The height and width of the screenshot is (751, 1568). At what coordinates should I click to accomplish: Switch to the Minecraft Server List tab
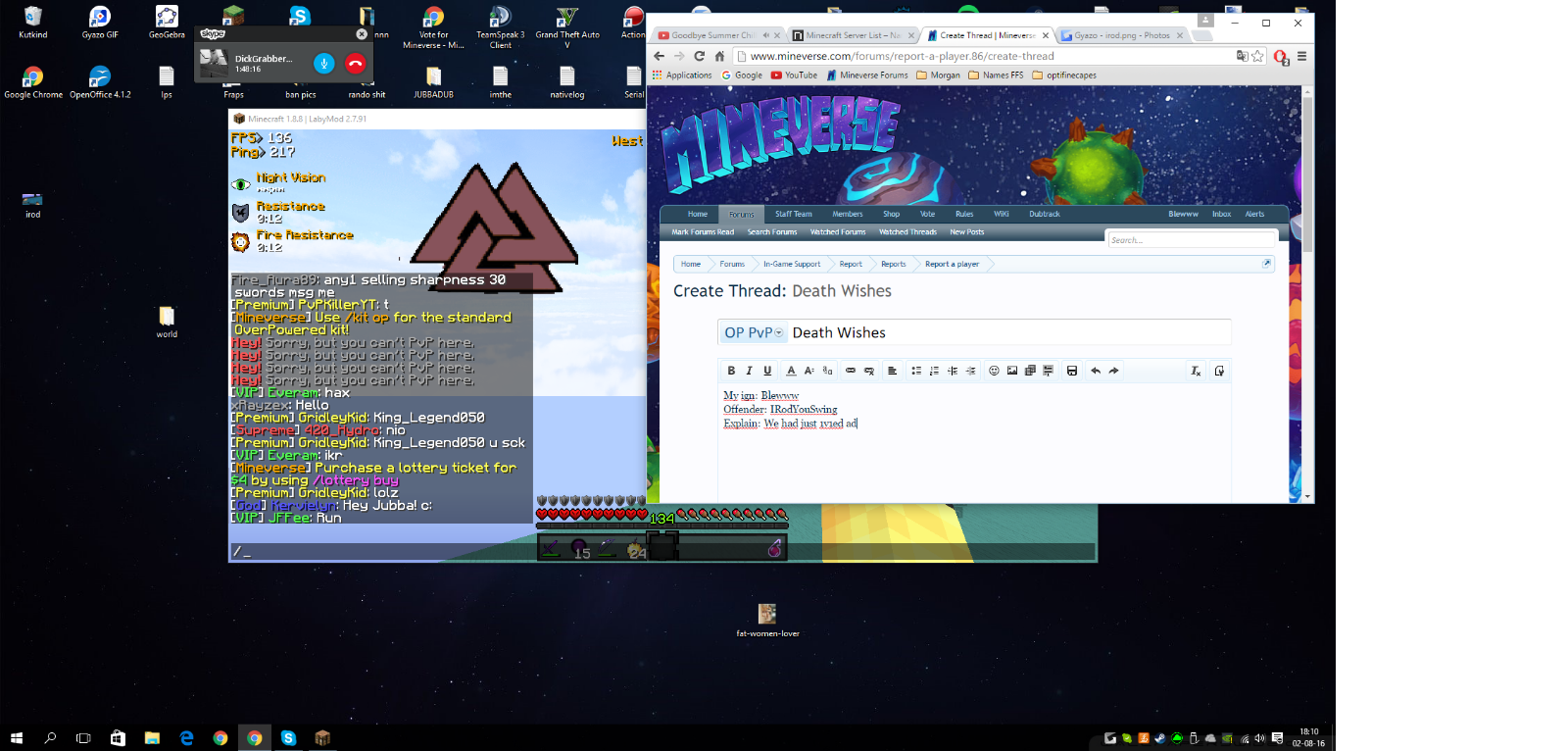coord(853,35)
